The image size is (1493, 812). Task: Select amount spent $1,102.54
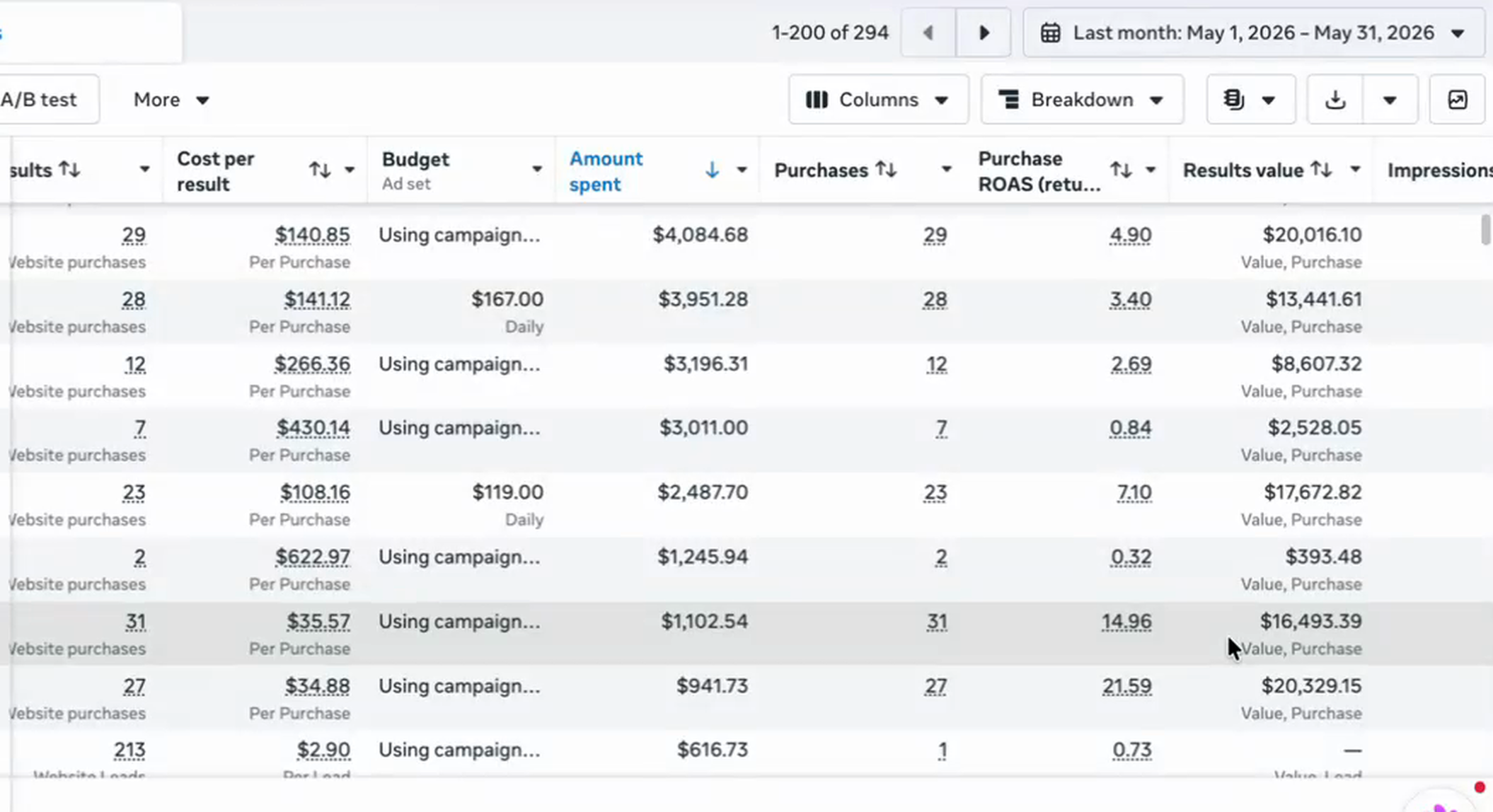(704, 621)
